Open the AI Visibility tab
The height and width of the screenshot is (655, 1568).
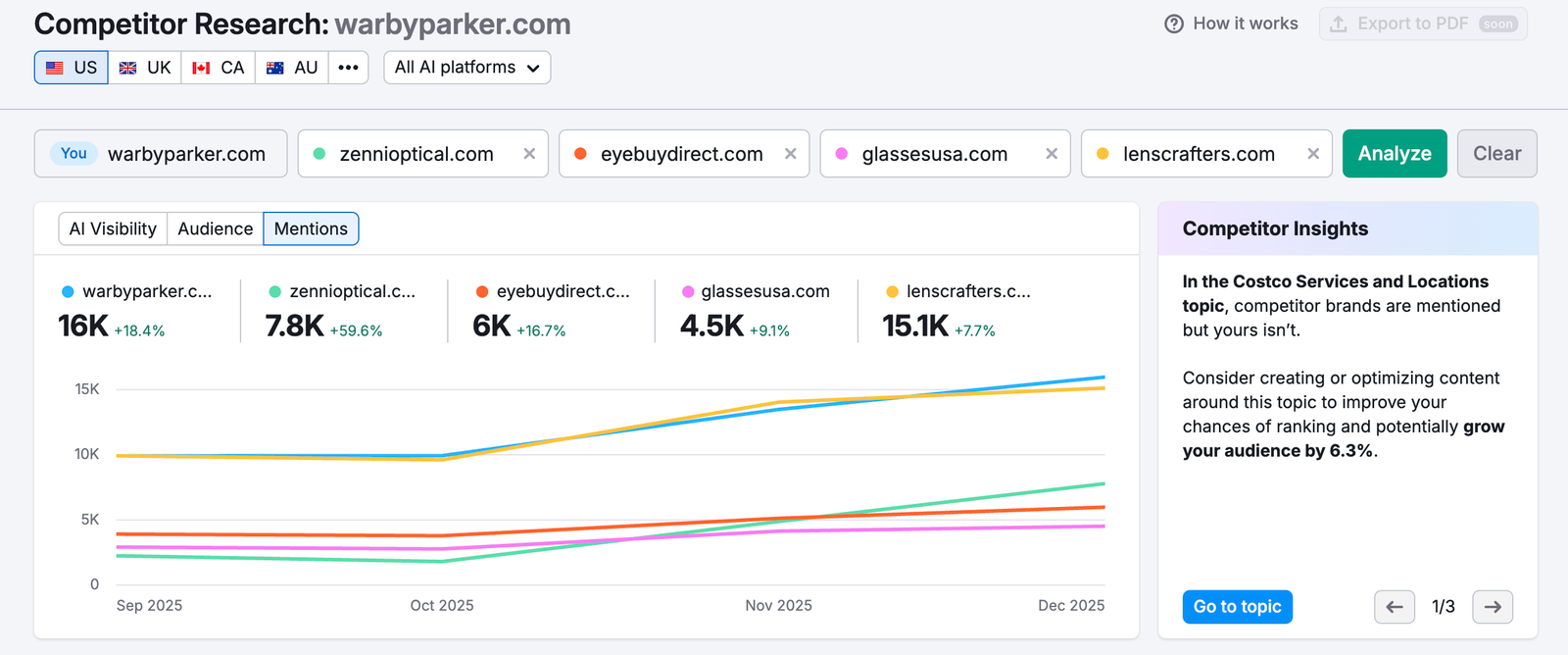point(113,228)
